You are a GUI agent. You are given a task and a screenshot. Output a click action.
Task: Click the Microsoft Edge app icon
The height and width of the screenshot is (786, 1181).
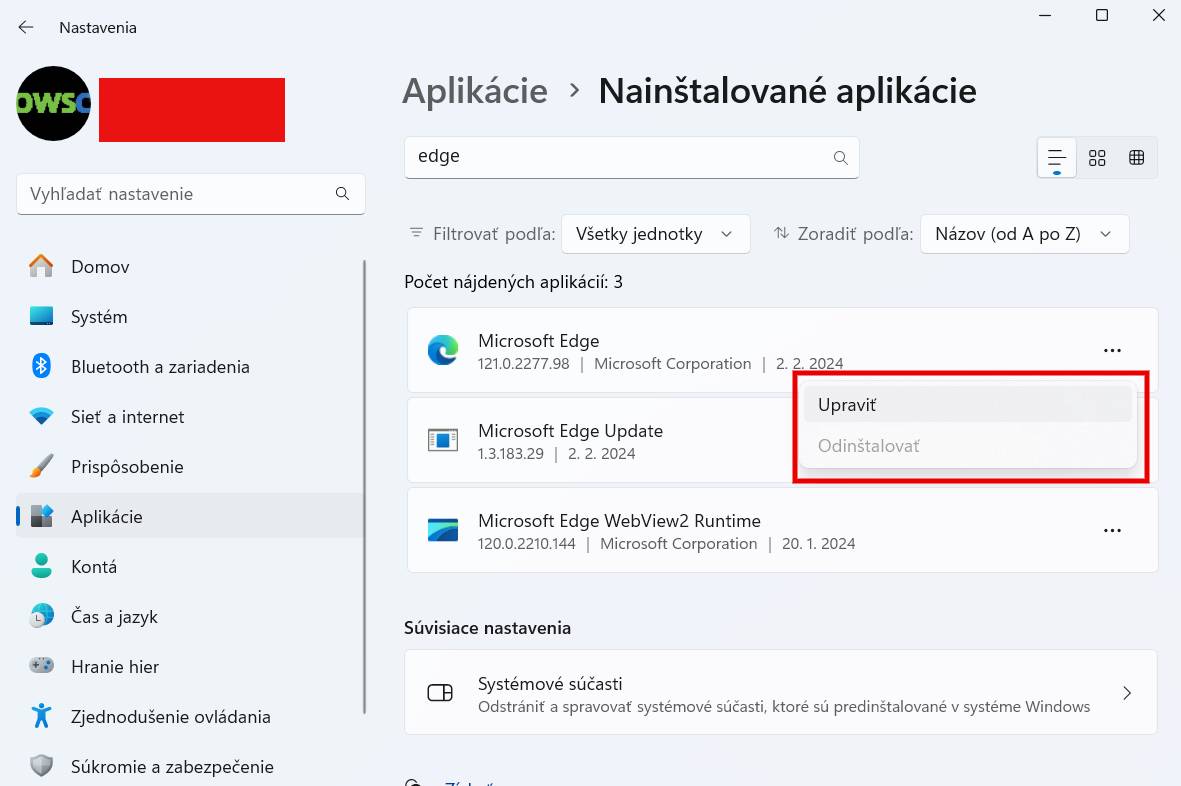coord(443,350)
